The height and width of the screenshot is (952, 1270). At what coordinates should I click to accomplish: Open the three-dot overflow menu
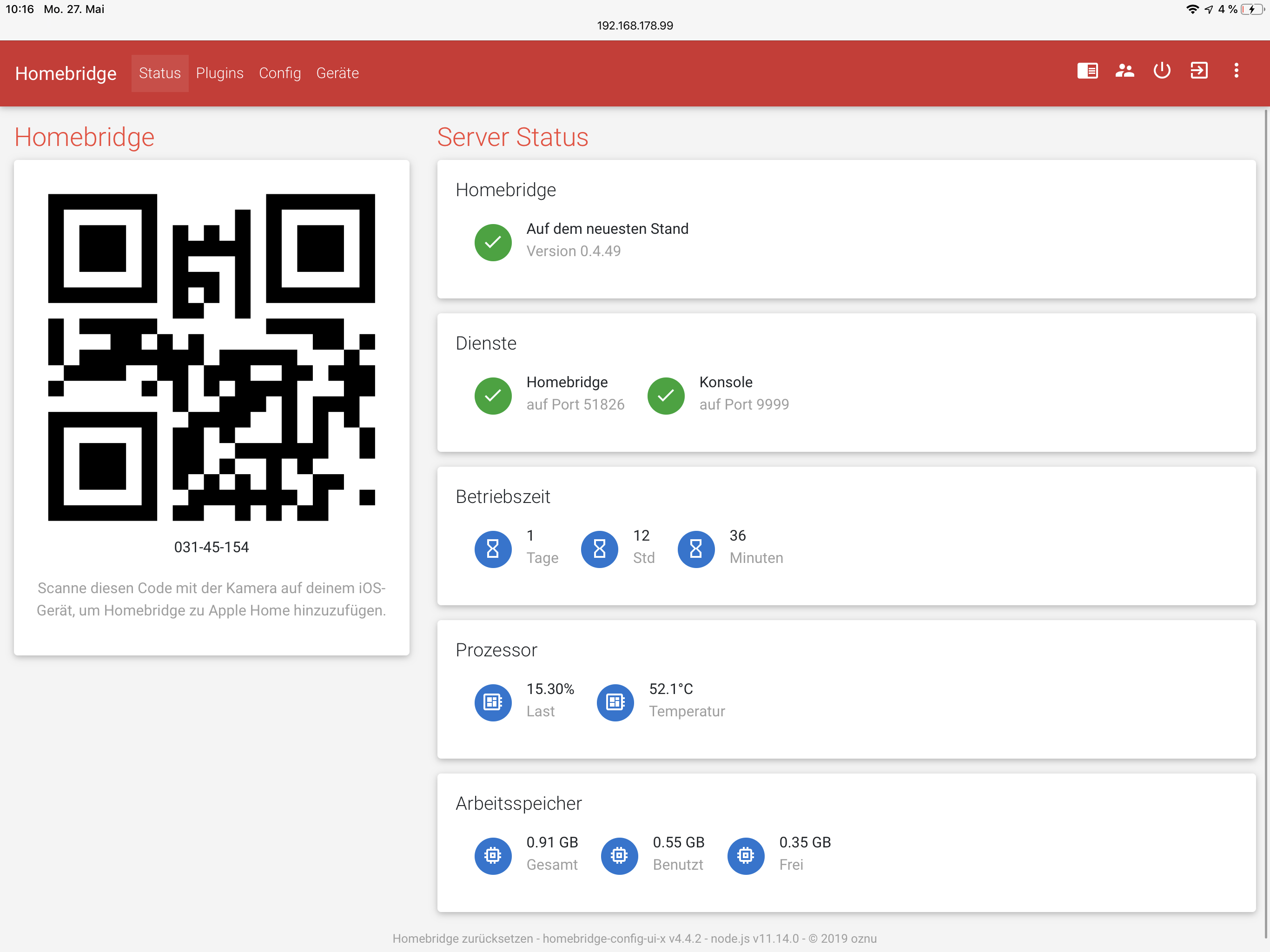(1236, 71)
